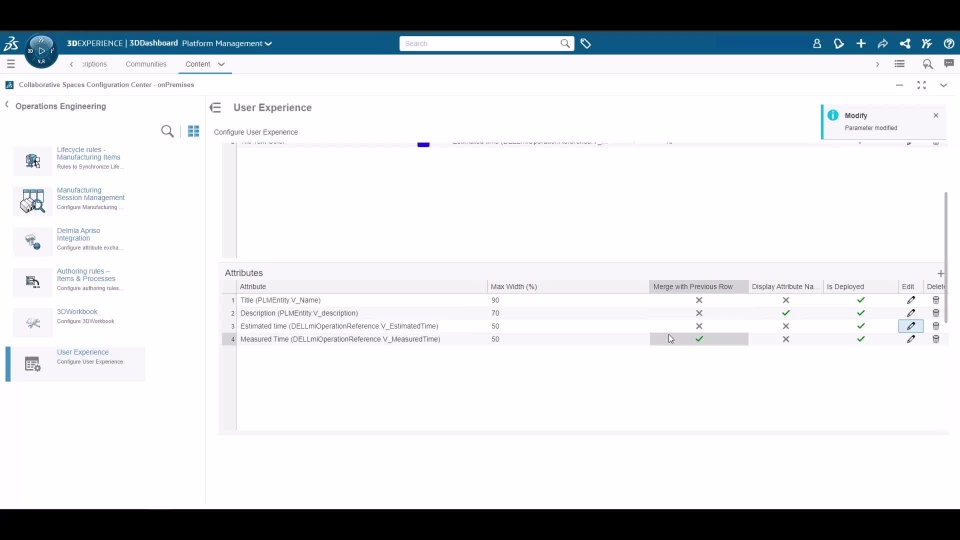Viewport: 960px width, 540px height.
Task: Show next tabs with the right chevron
Action: 877,64
